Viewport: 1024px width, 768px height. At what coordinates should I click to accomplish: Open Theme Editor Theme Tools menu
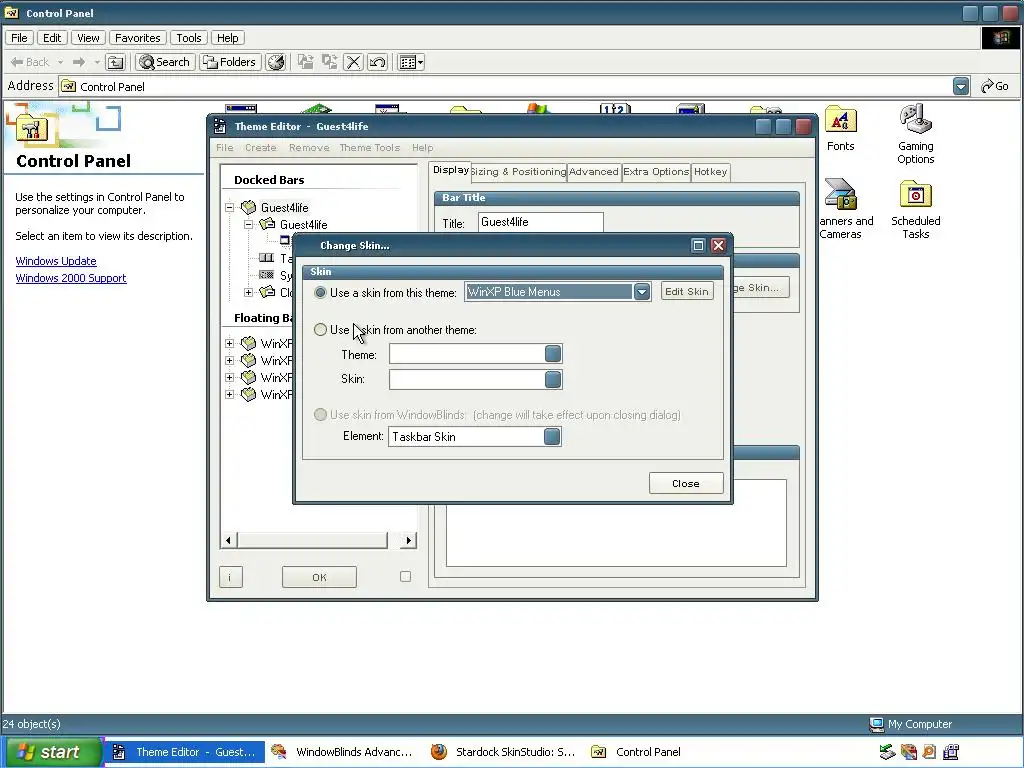[370, 148]
